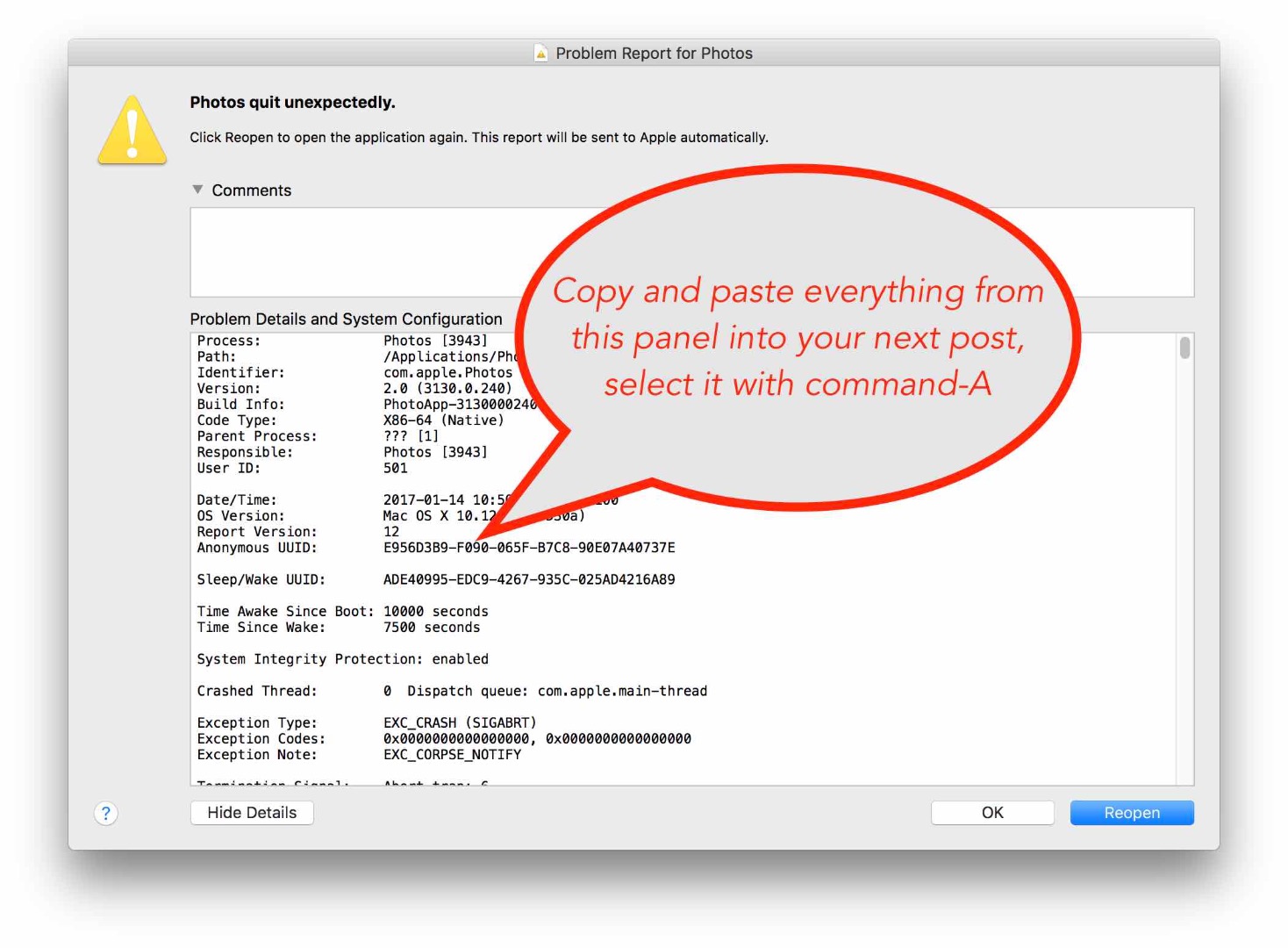Click the 'com.apple.Photos' identifier value
The height and width of the screenshot is (948, 1288).
tap(447, 372)
